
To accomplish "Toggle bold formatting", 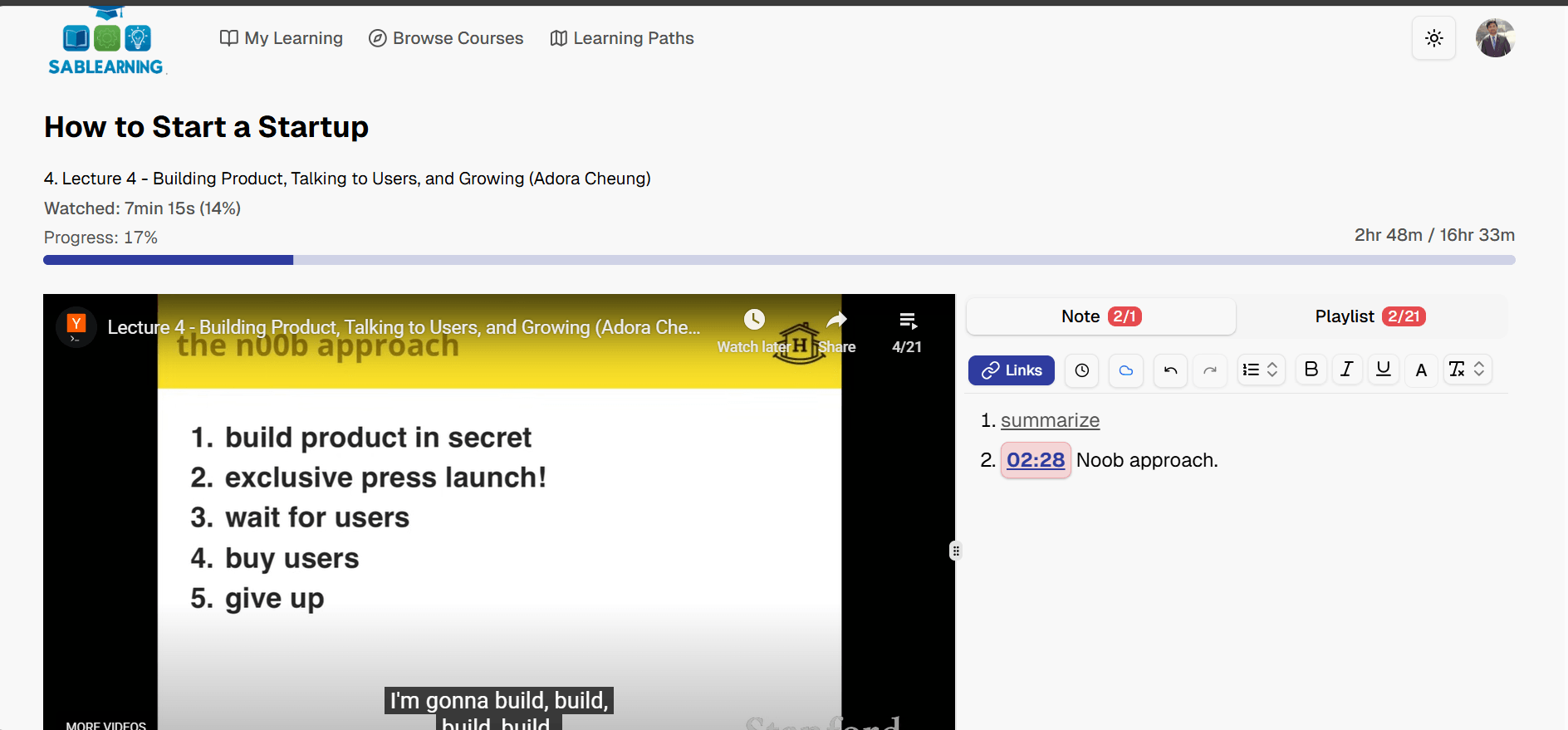I will 1311,370.
